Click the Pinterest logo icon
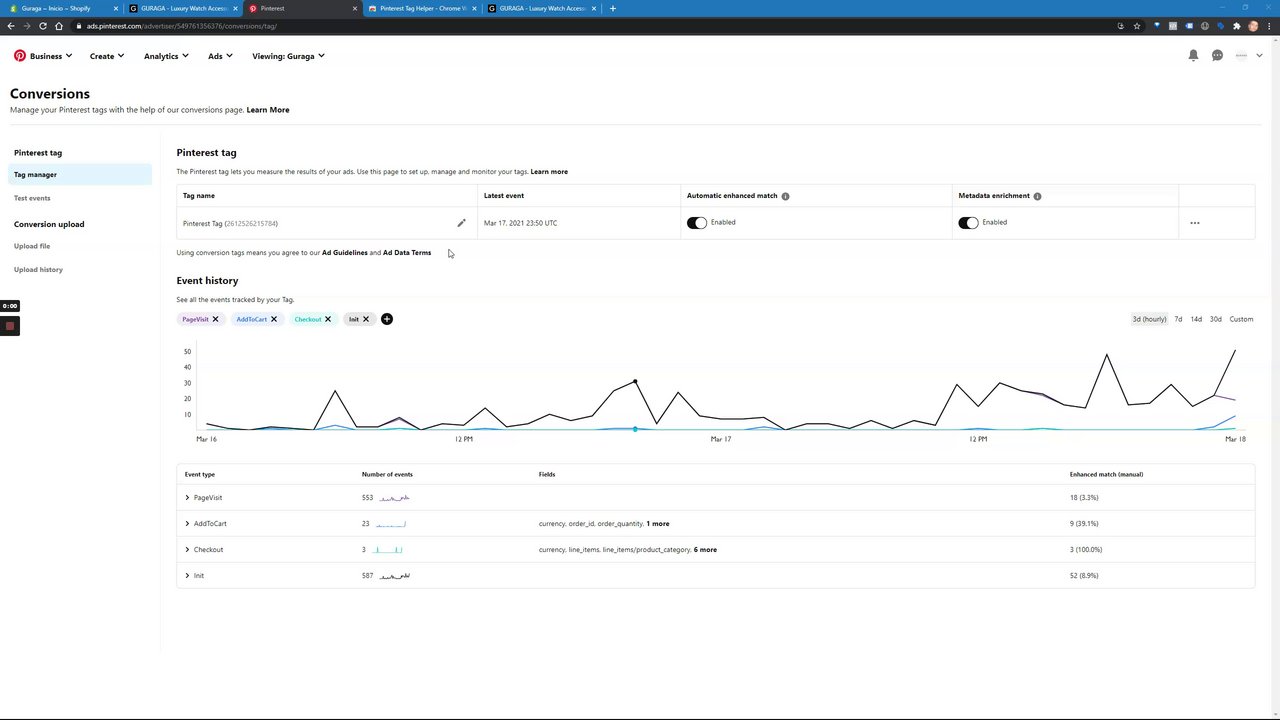1280x720 pixels. point(20,56)
